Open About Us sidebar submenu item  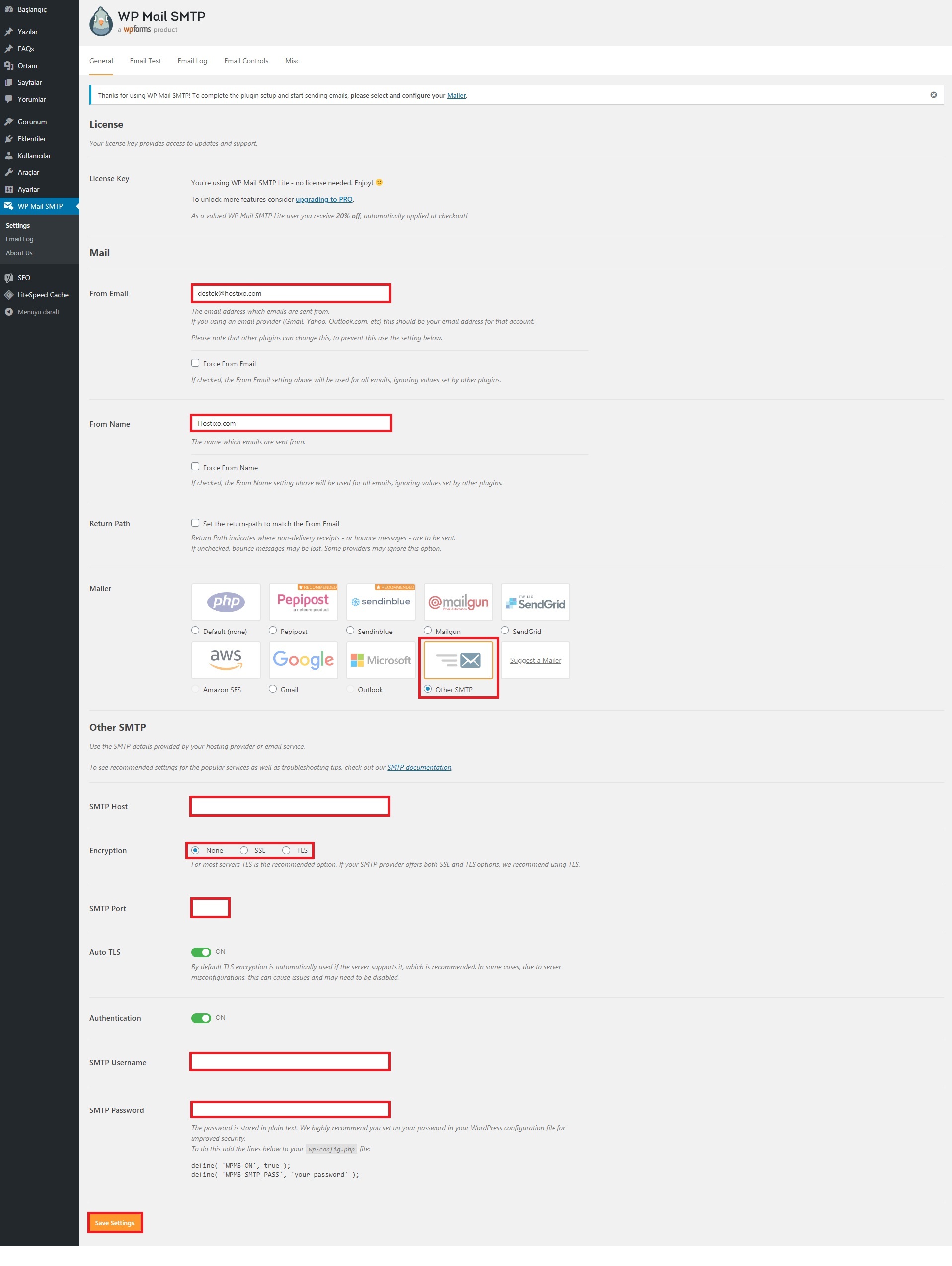click(19, 253)
